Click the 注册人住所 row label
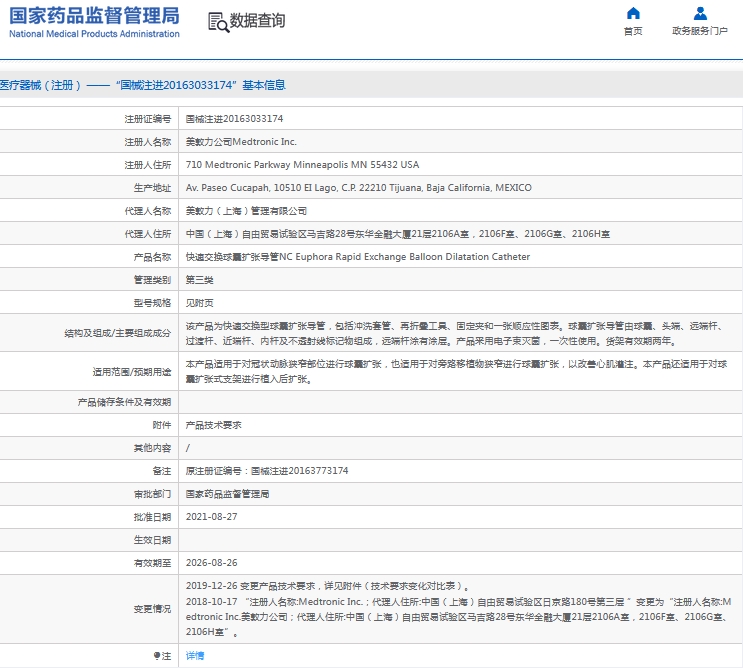Viewport: 743px width, 668px height. pyautogui.click(x=147, y=165)
